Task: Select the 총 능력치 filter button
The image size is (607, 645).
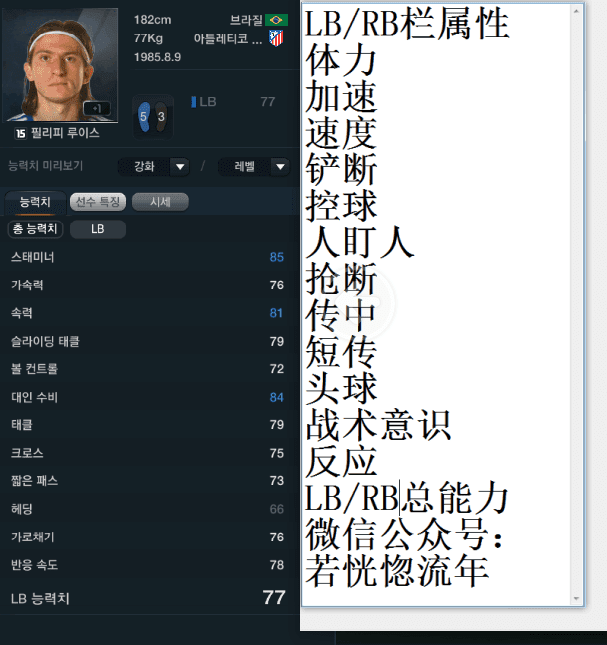Action: (35, 229)
